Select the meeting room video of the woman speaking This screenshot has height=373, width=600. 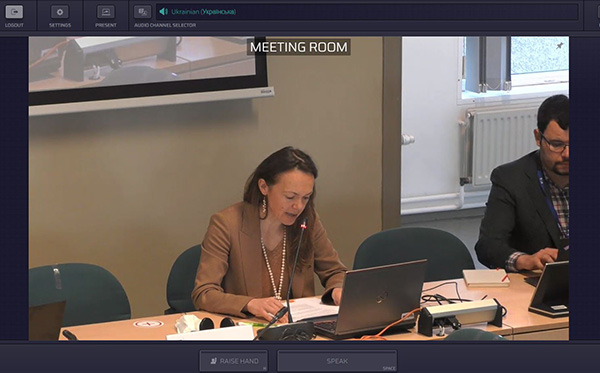(298, 188)
